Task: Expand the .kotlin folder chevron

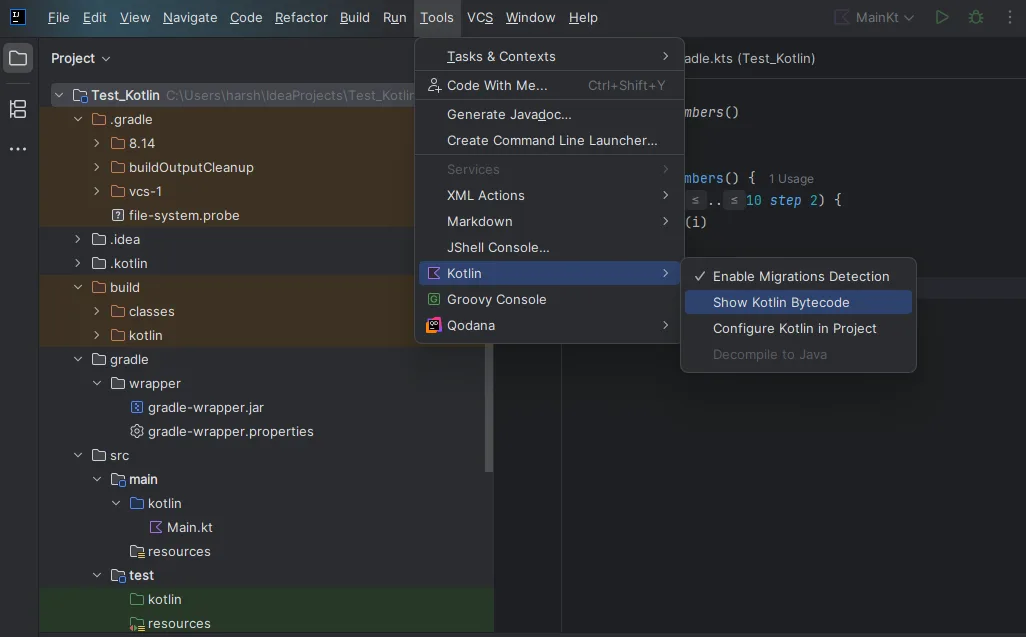Action: (78, 263)
